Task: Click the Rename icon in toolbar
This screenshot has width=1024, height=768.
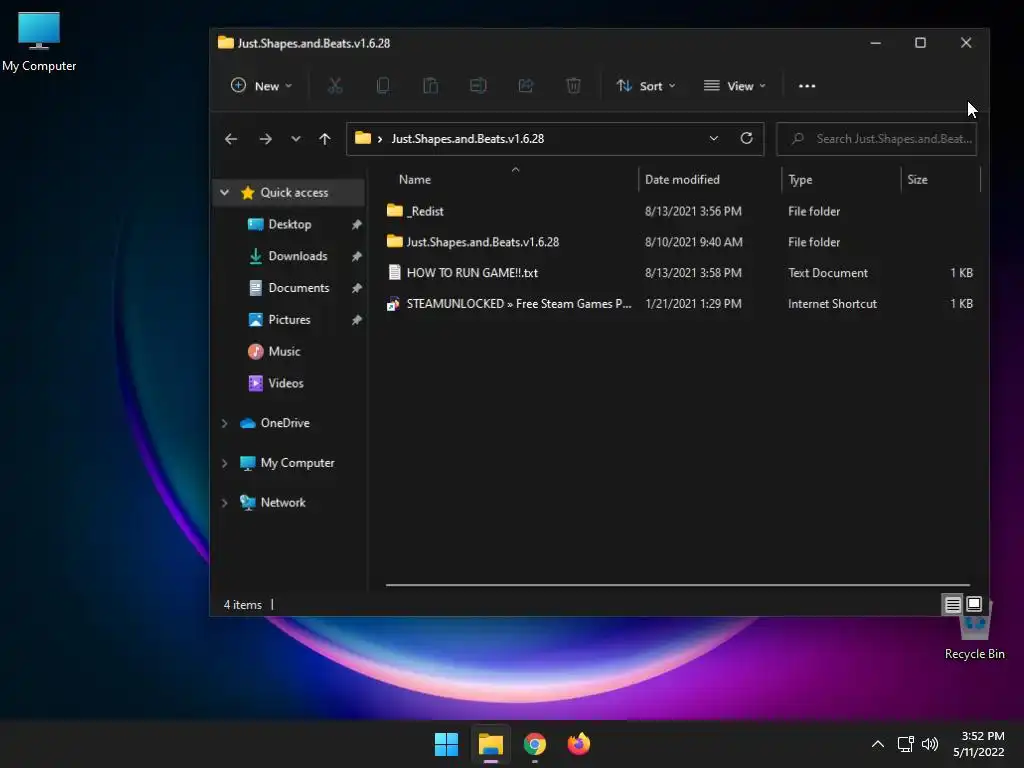Action: (478, 86)
